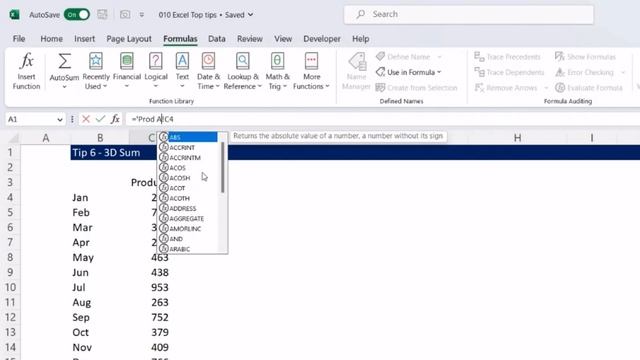Screen dimensions: 640x360
Task: Switch to the Developer tab
Action: tap(322, 39)
